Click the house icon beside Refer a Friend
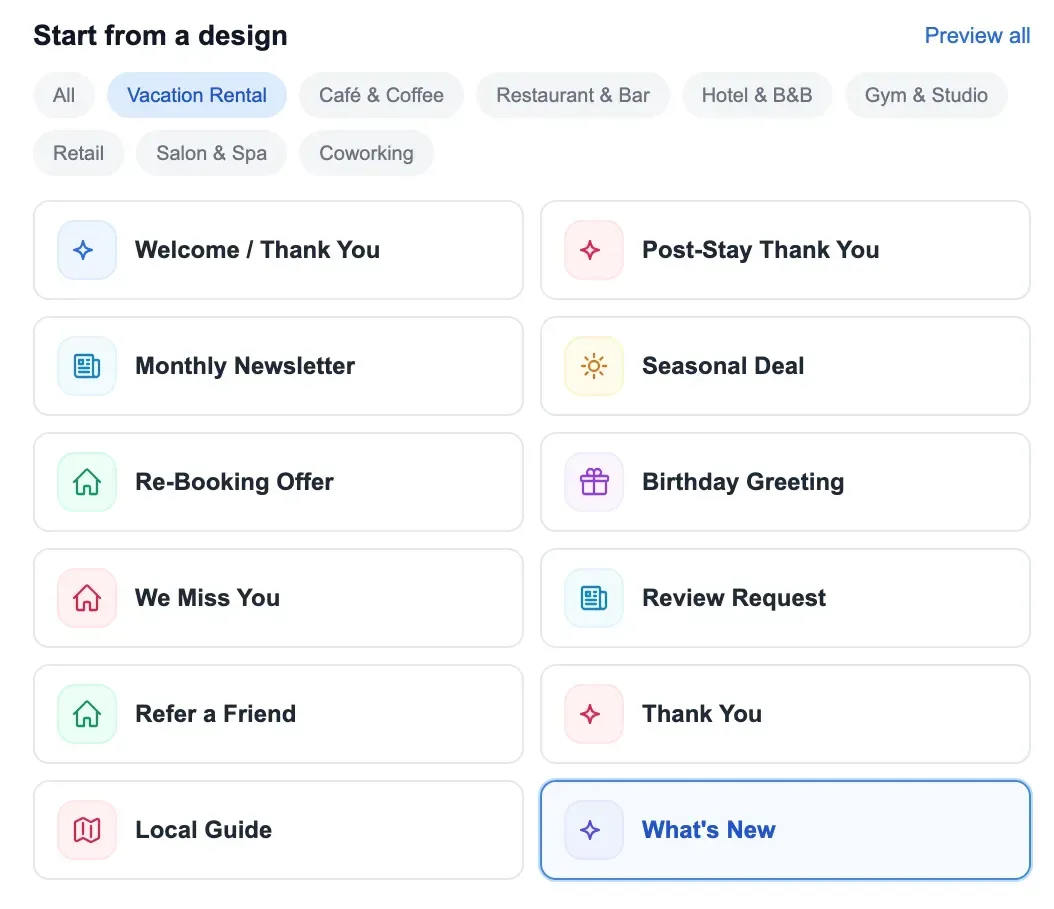Screen dimensions: 1054x909 (x=87, y=714)
